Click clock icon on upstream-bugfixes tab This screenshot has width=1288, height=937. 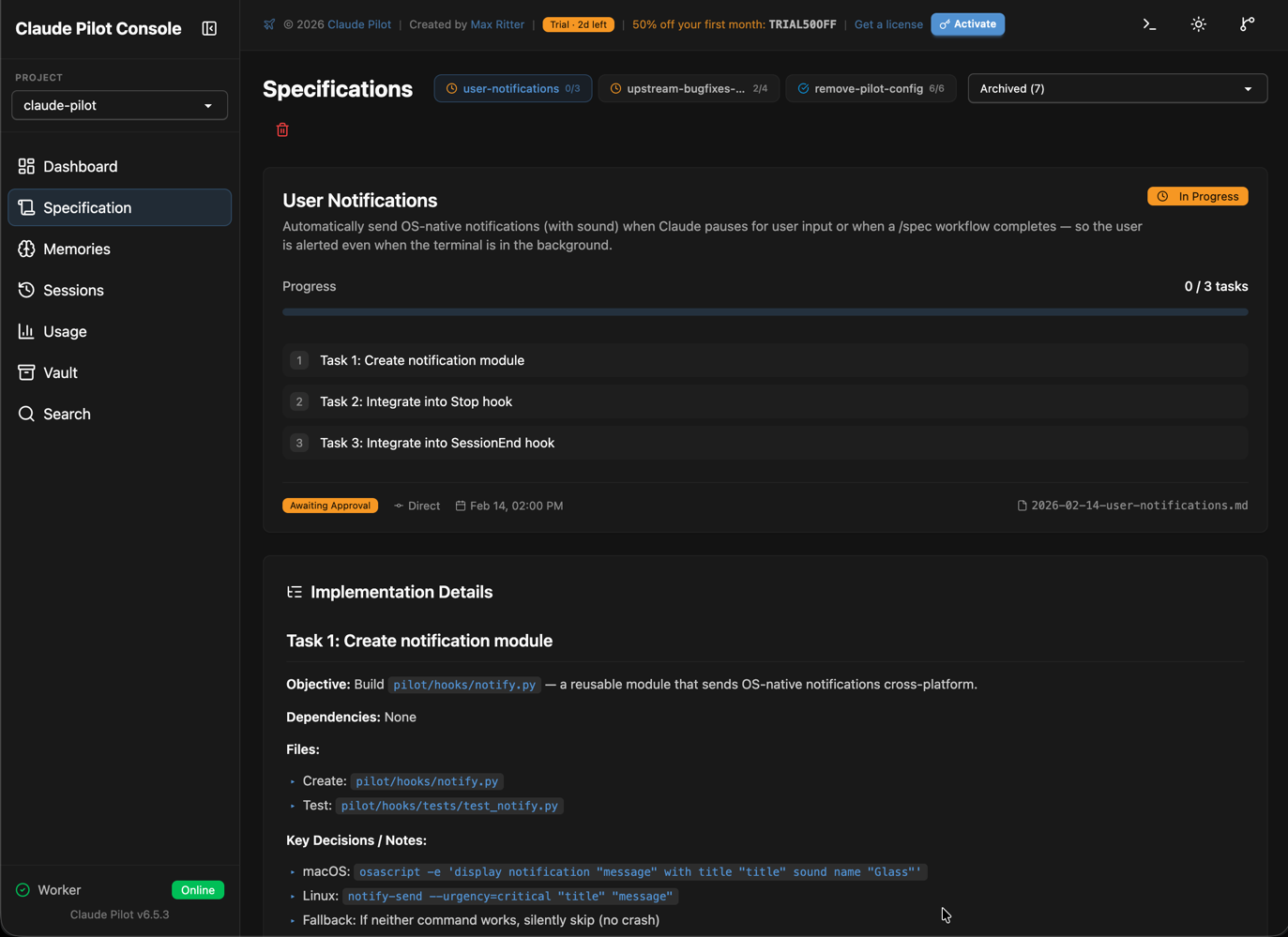[615, 88]
